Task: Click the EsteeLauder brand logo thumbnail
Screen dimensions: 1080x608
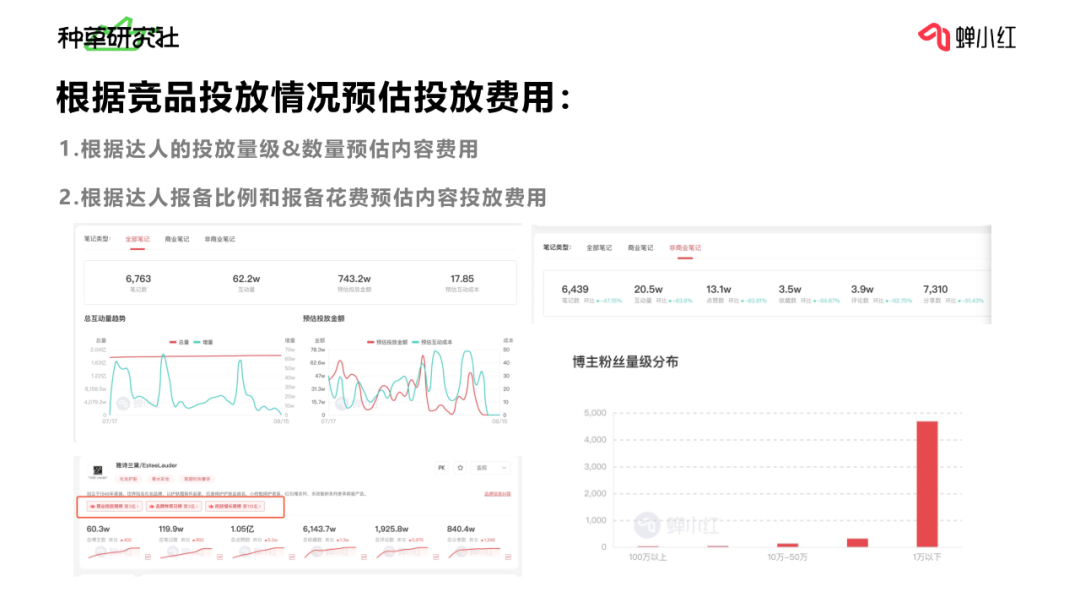Action: coord(98,472)
